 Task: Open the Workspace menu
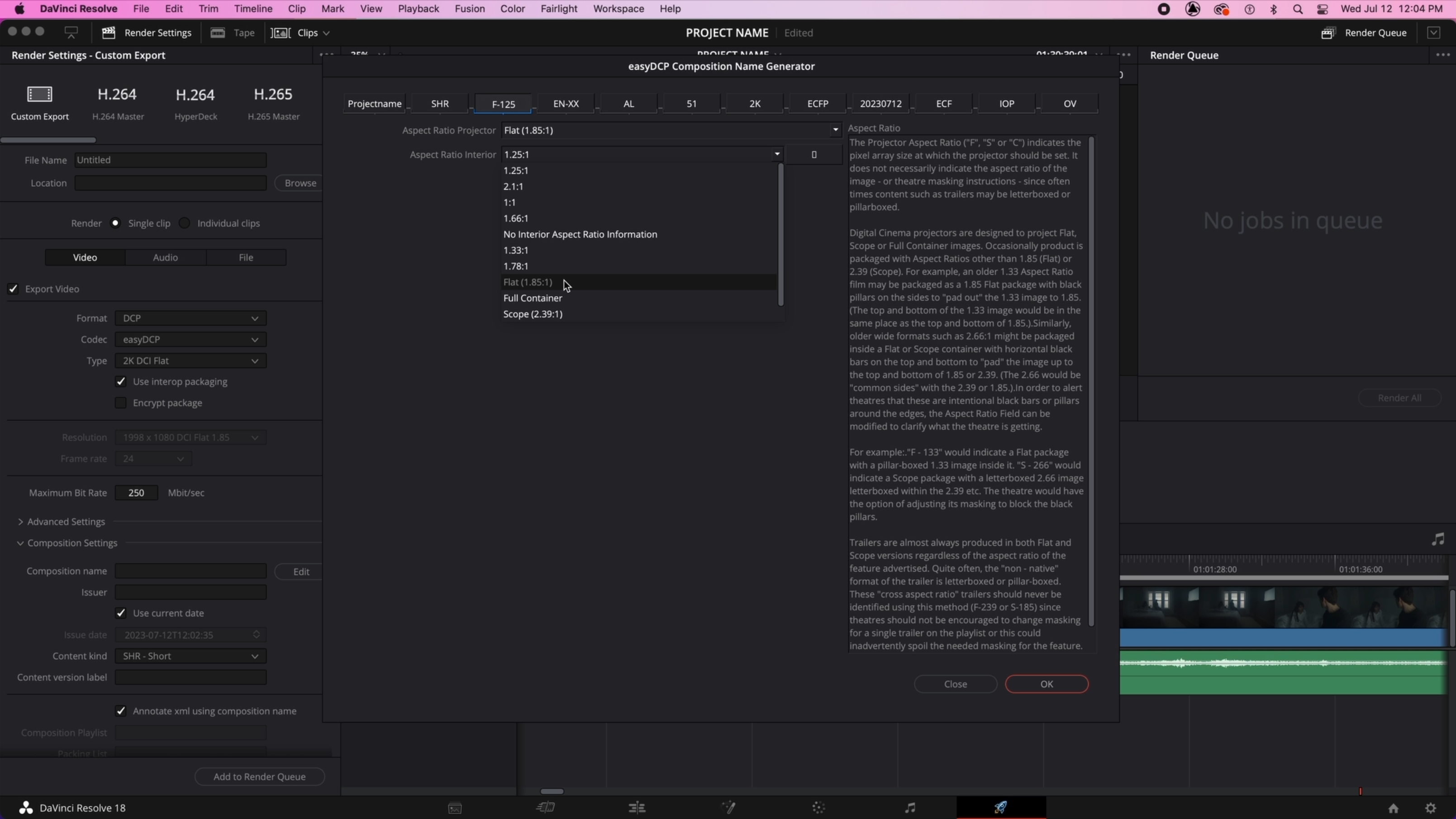click(x=619, y=9)
